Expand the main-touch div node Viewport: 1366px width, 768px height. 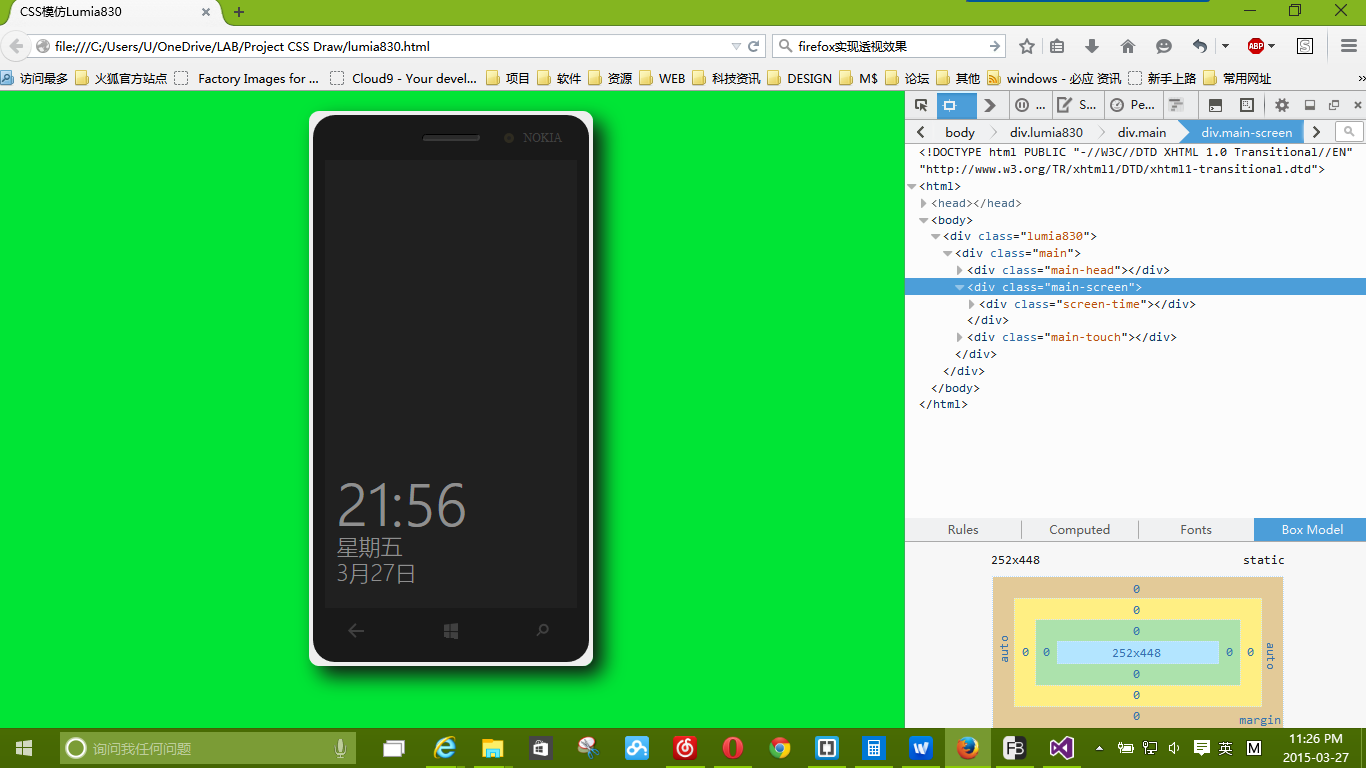pyautogui.click(x=960, y=338)
